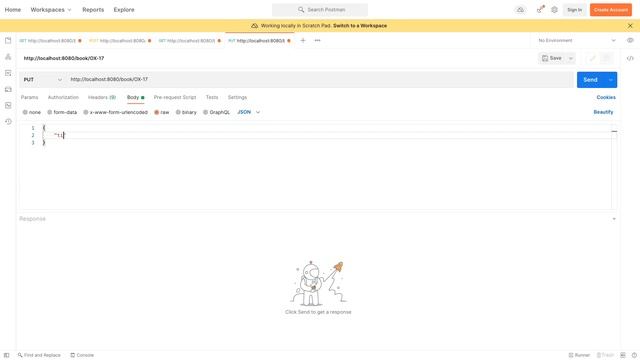640x360 pixels.
Task: Open the Headers tab
Action: 102,98
